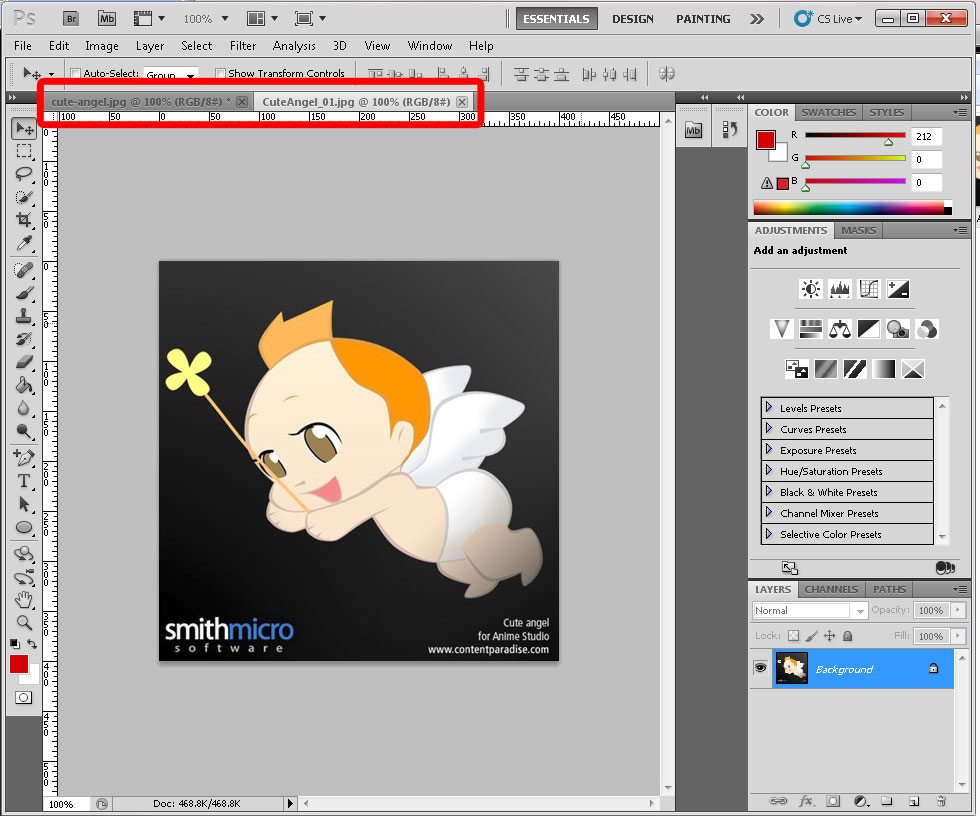Activate the Crop tool

pyautogui.click(x=24, y=220)
